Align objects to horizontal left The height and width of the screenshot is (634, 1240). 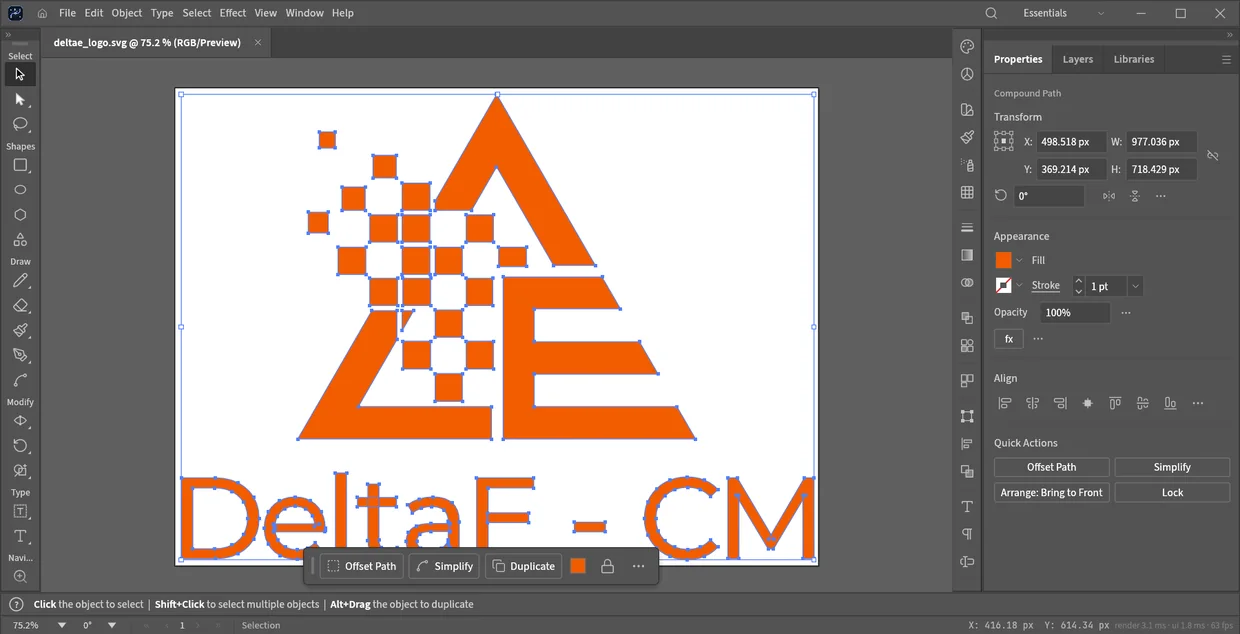click(x=1005, y=403)
